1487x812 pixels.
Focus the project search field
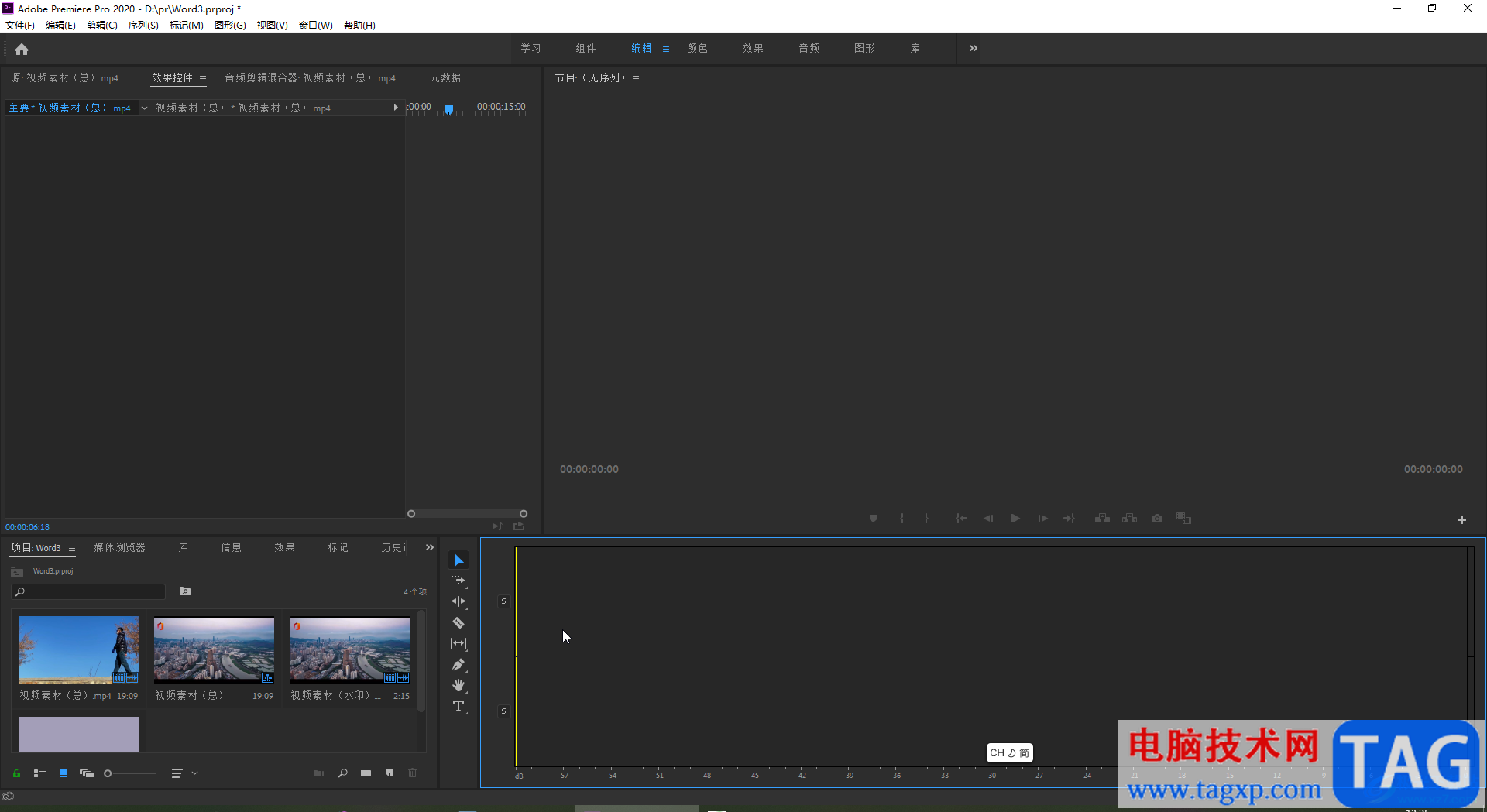coord(88,591)
